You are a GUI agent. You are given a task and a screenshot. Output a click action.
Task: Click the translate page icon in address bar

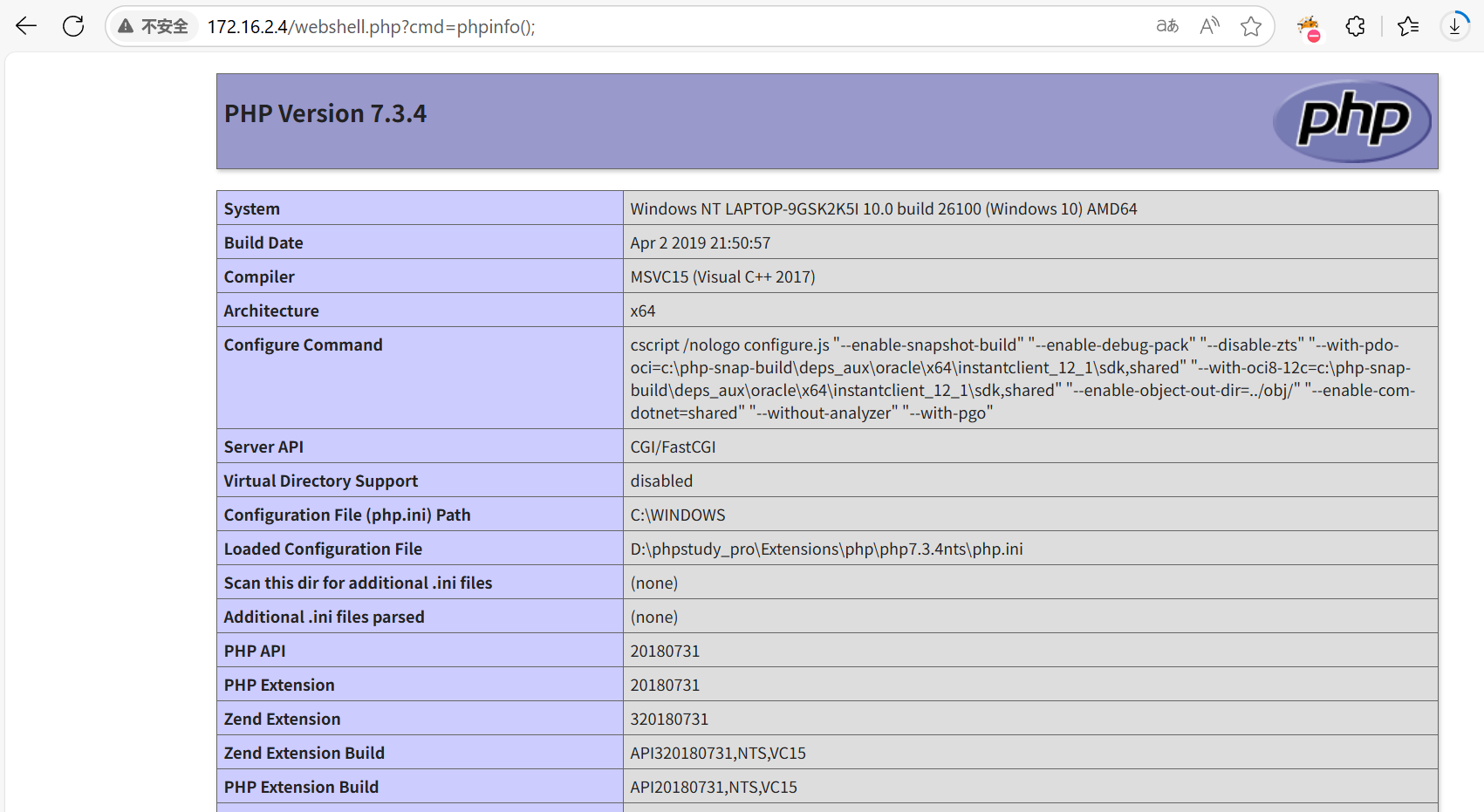coord(1167,26)
